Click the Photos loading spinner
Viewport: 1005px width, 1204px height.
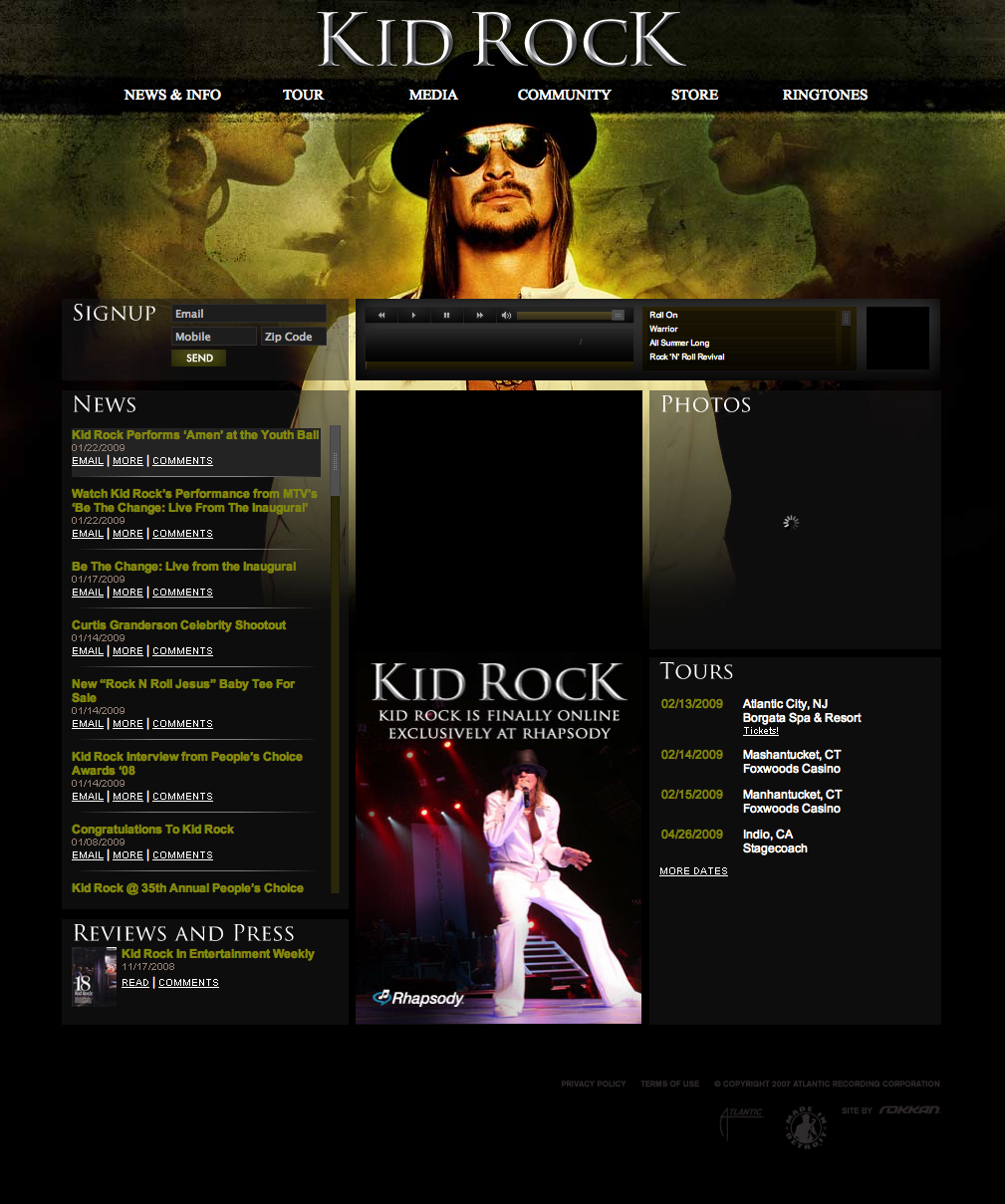tap(791, 522)
